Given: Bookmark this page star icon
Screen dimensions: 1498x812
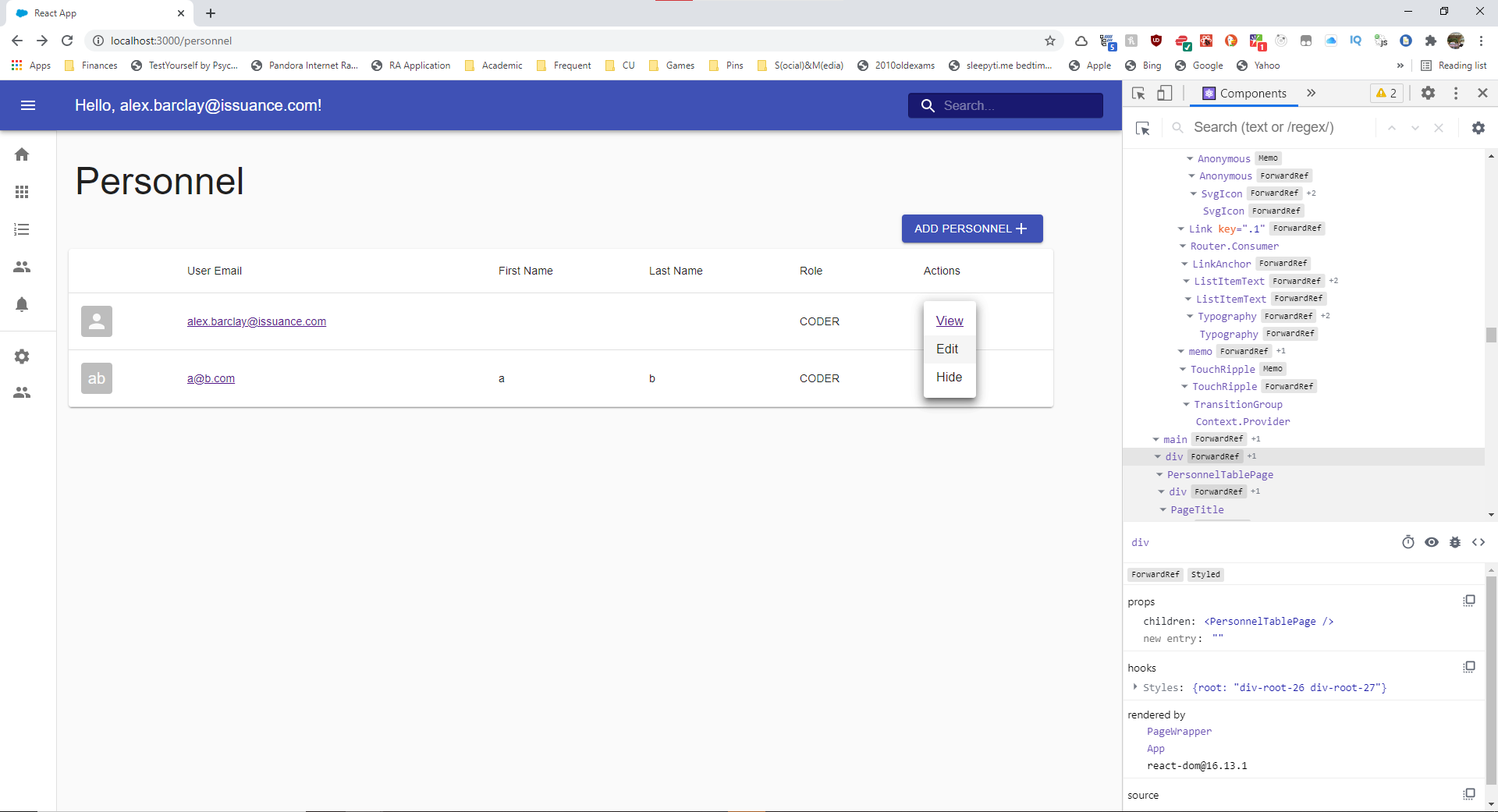Looking at the screenshot, I should pos(1050,41).
